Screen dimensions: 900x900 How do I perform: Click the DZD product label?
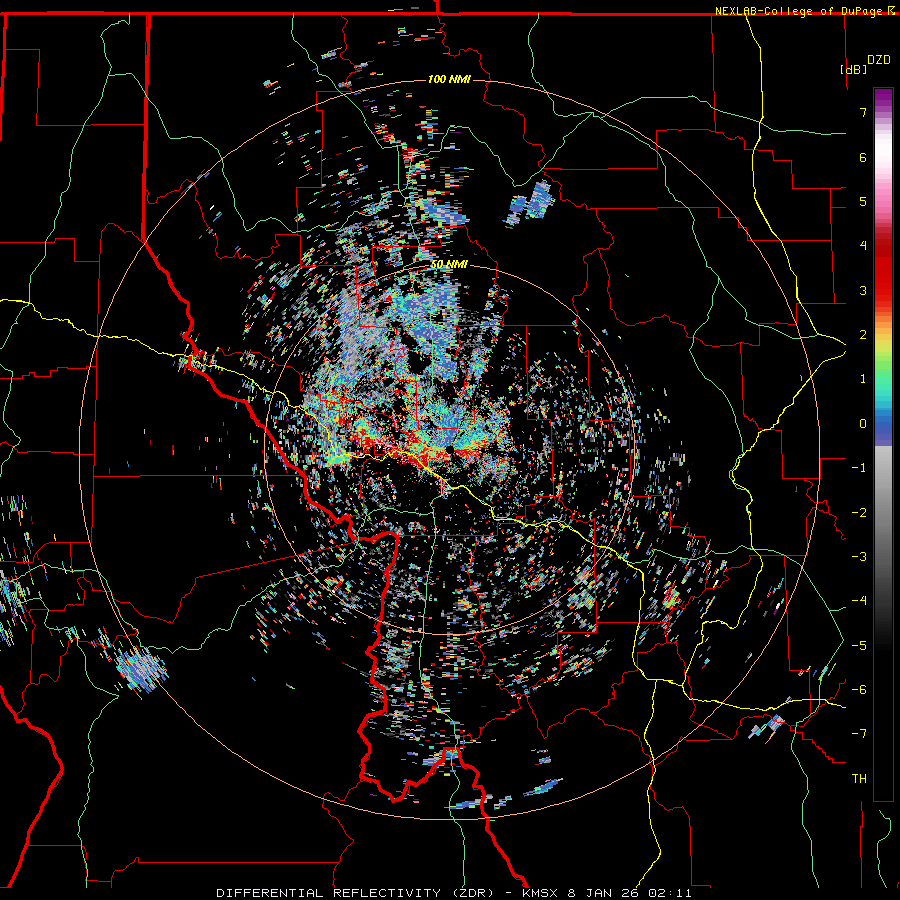pos(879,60)
